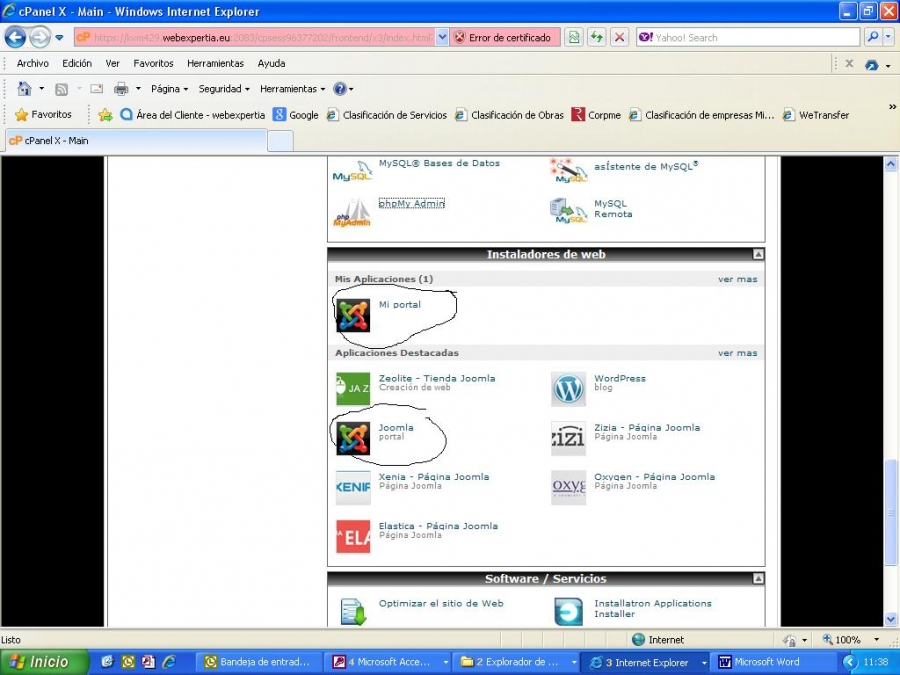Click the Xenia template icon

click(x=353, y=488)
